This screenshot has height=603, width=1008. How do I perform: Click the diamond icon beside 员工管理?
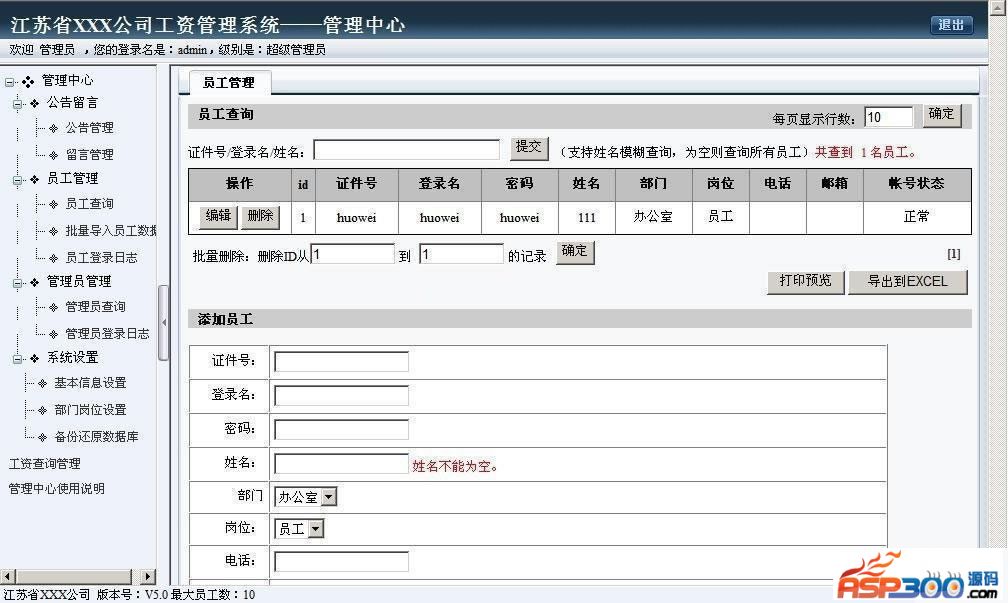click(35, 179)
